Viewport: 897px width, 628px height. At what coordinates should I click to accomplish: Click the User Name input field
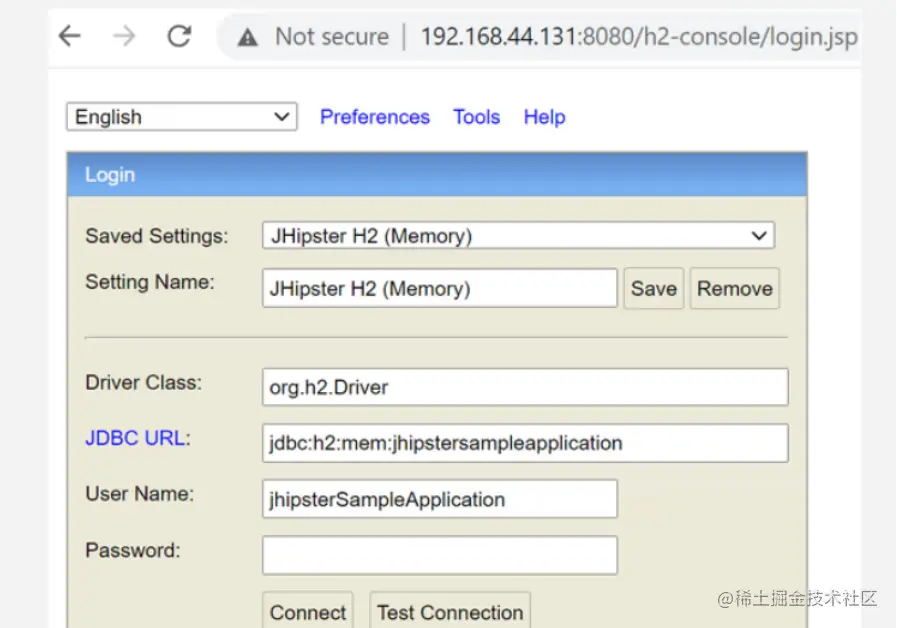pos(440,499)
